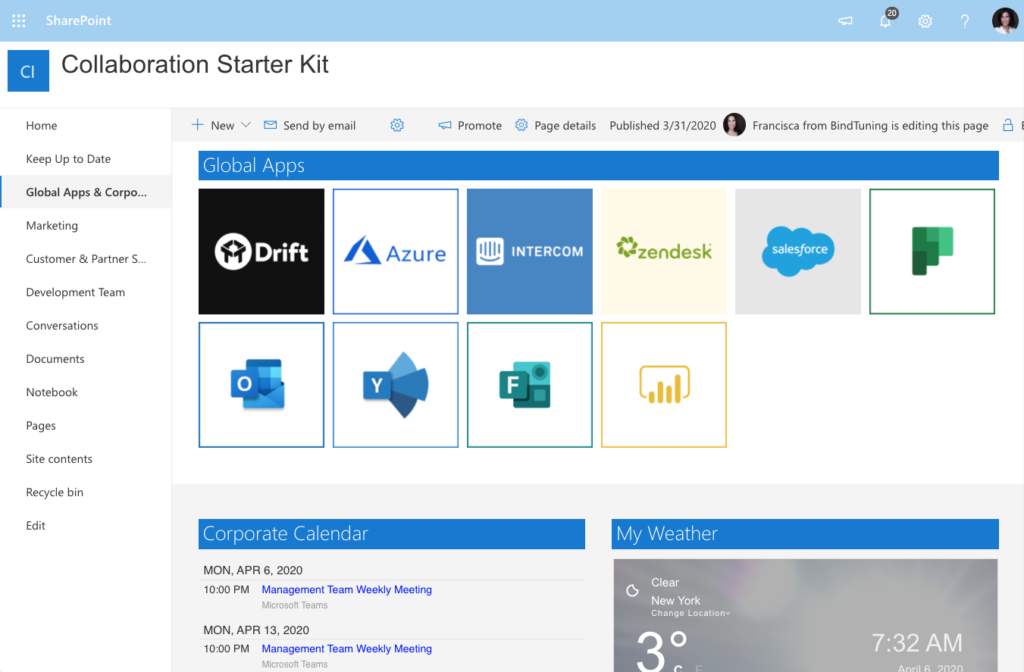Open the Microsoft Planner app tile

(932, 251)
